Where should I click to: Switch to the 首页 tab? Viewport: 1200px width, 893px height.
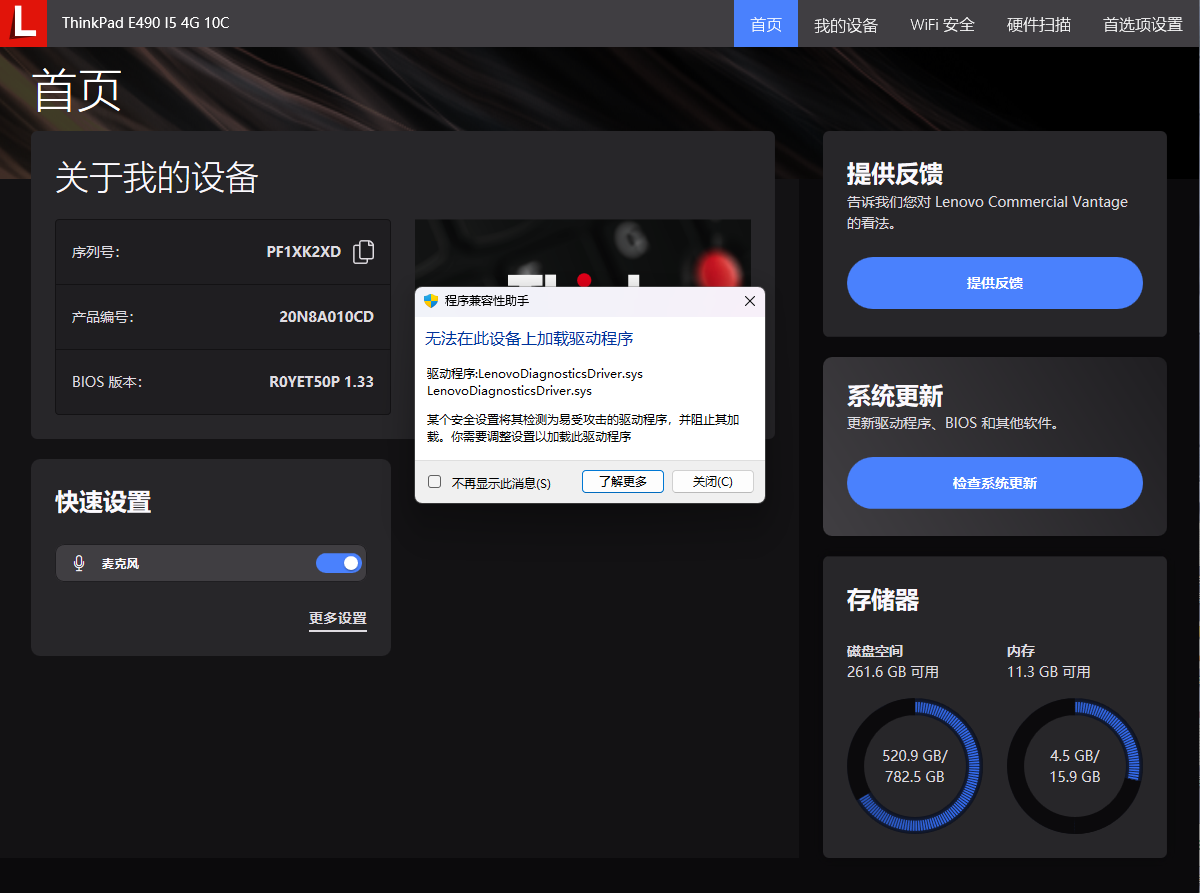pos(766,24)
